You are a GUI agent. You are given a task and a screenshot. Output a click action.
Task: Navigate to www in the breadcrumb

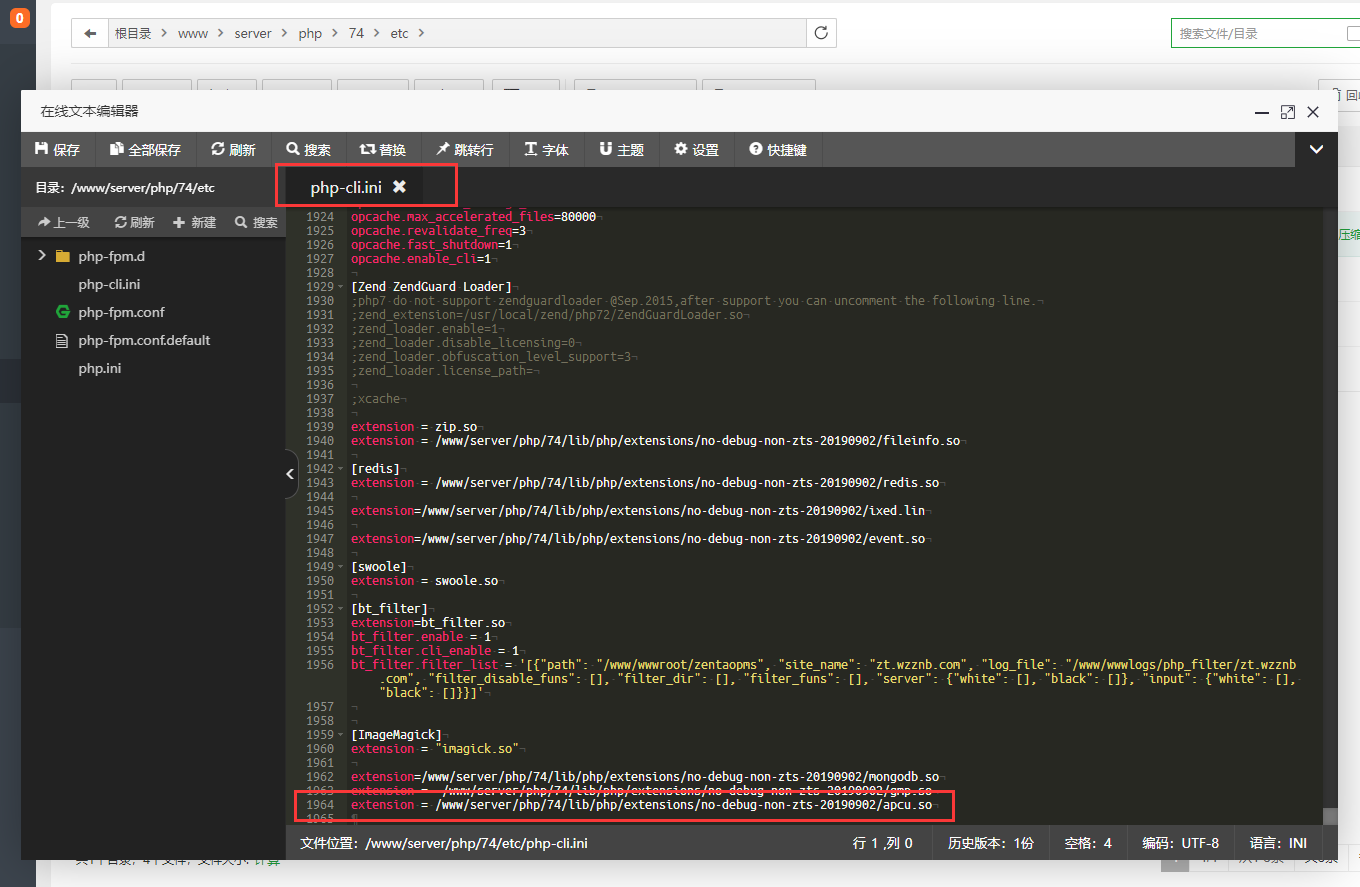click(x=193, y=33)
